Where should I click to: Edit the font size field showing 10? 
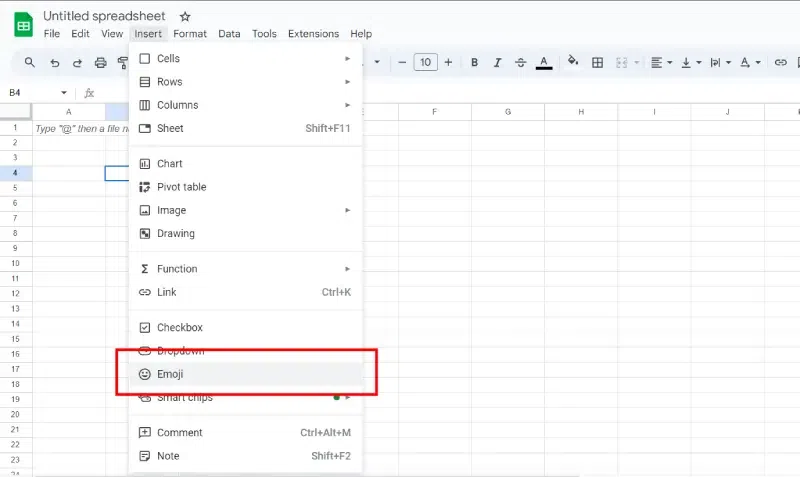(x=426, y=62)
